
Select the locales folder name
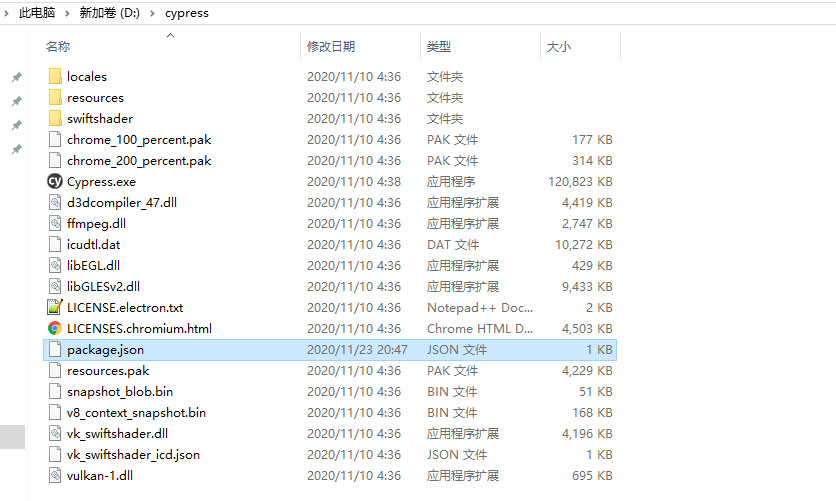coord(87,77)
